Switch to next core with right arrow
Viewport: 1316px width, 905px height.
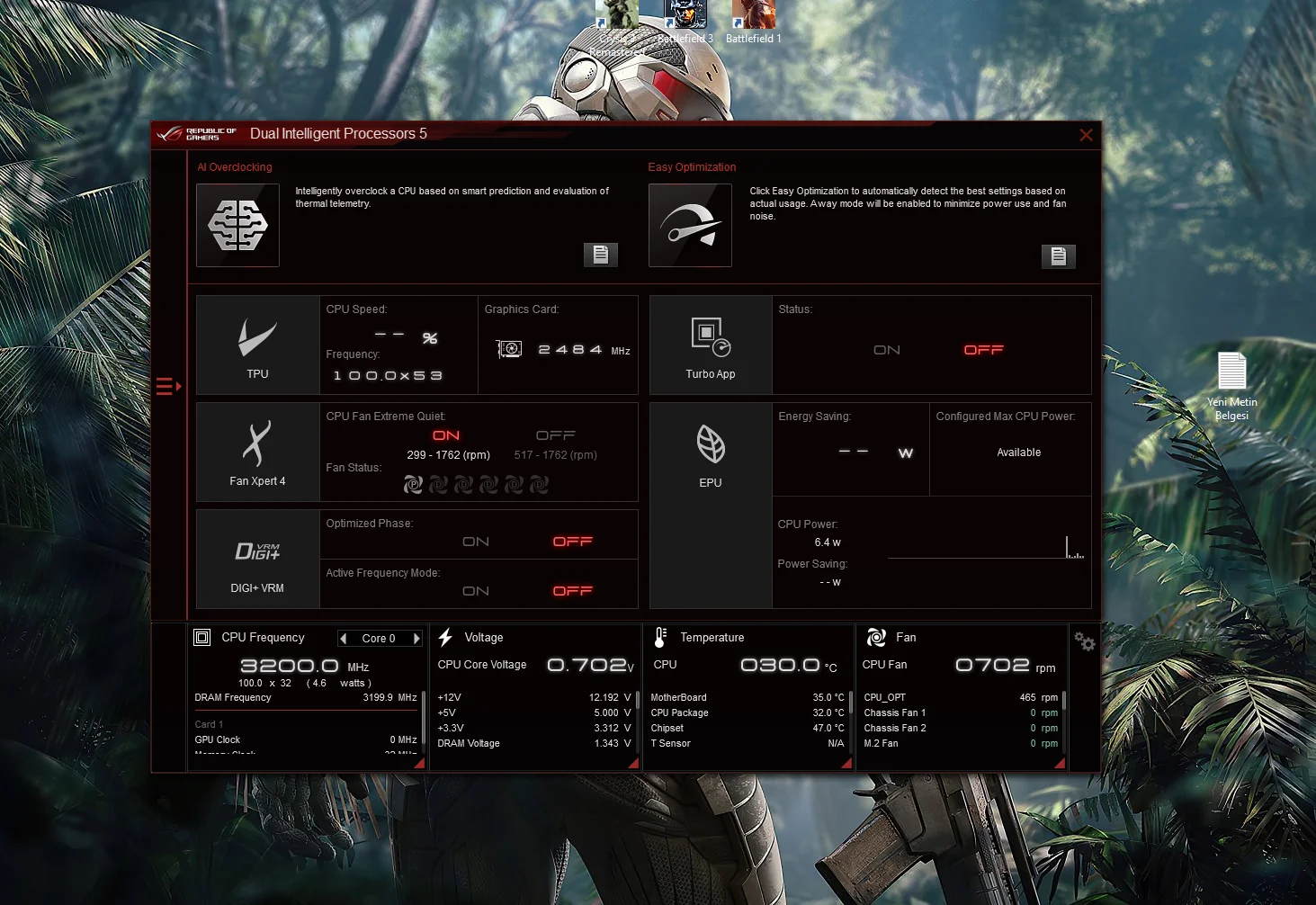coord(416,639)
